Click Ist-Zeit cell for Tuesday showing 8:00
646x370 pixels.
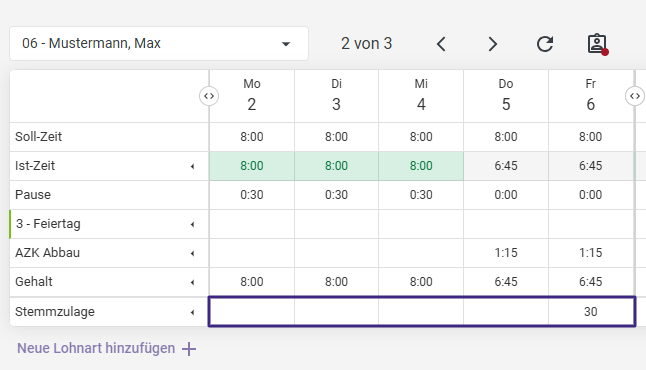(336, 166)
